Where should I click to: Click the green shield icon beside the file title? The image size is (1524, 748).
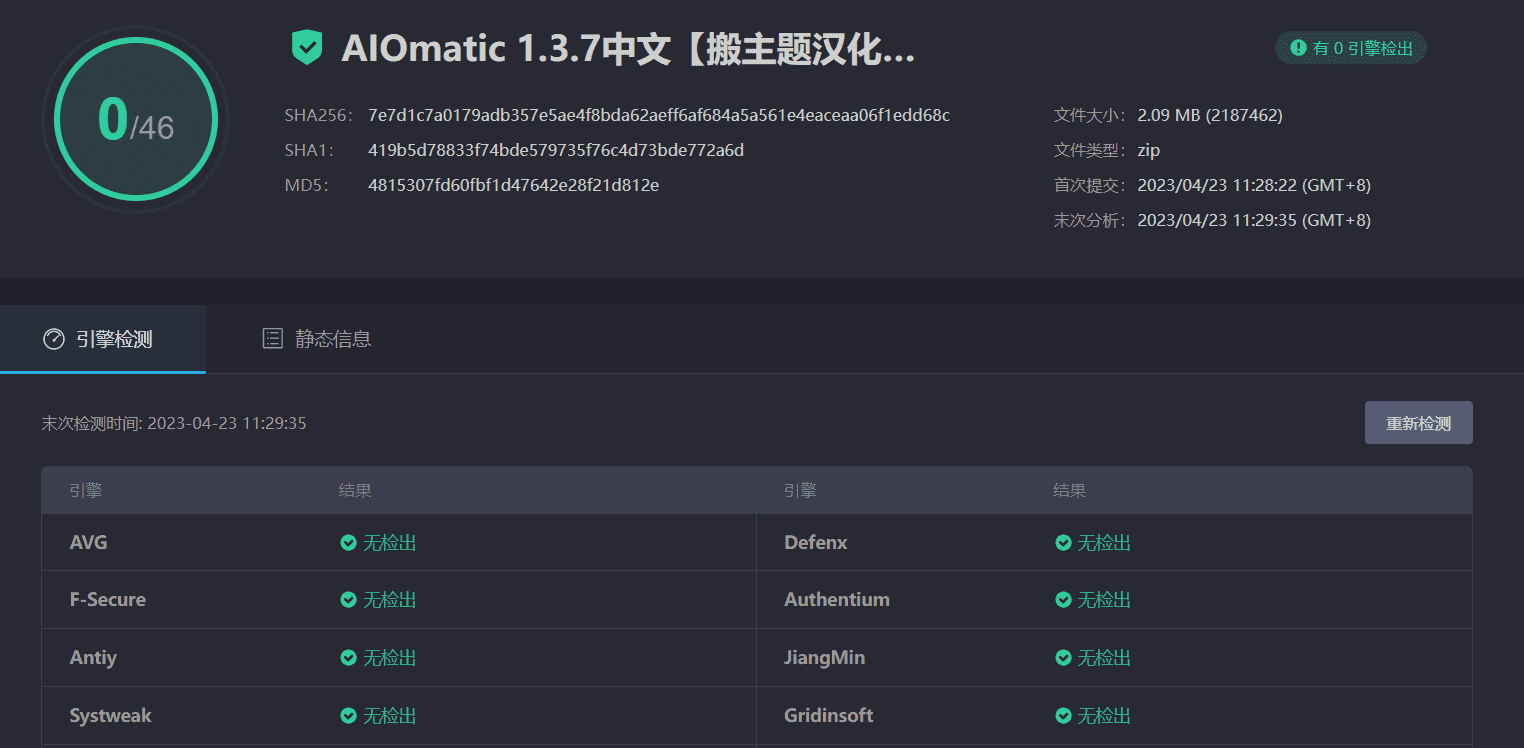[x=307, y=47]
